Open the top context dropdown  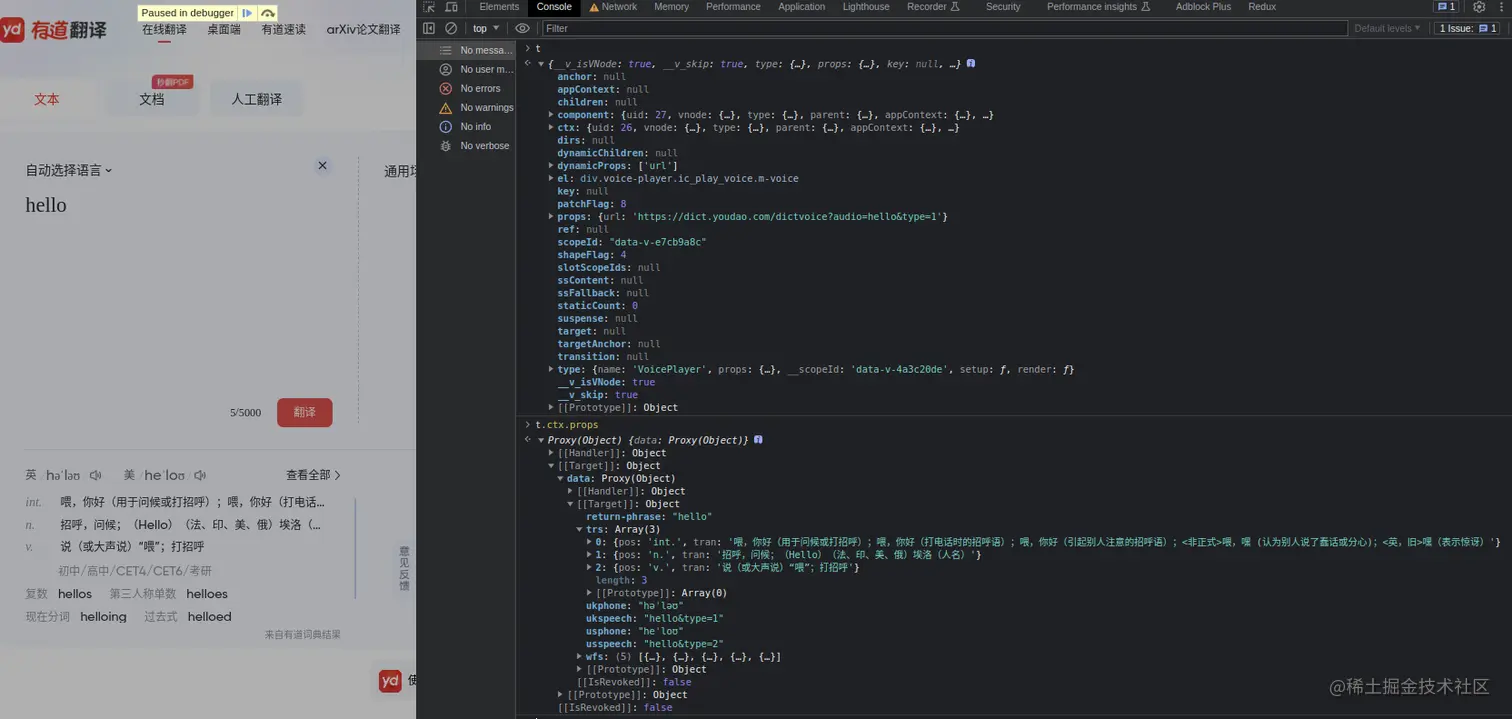point(485,28)
